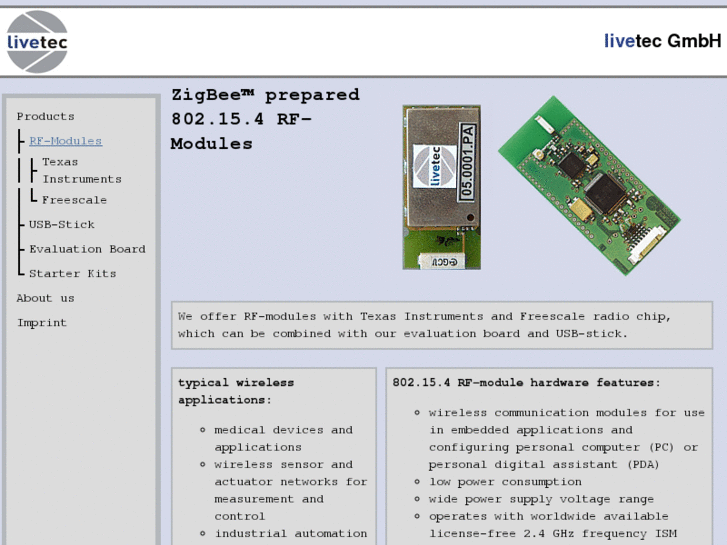Click the 'We offer RF-modules' paragraph
The height and width of the screenshot is (545, 727).
[442, 325]
